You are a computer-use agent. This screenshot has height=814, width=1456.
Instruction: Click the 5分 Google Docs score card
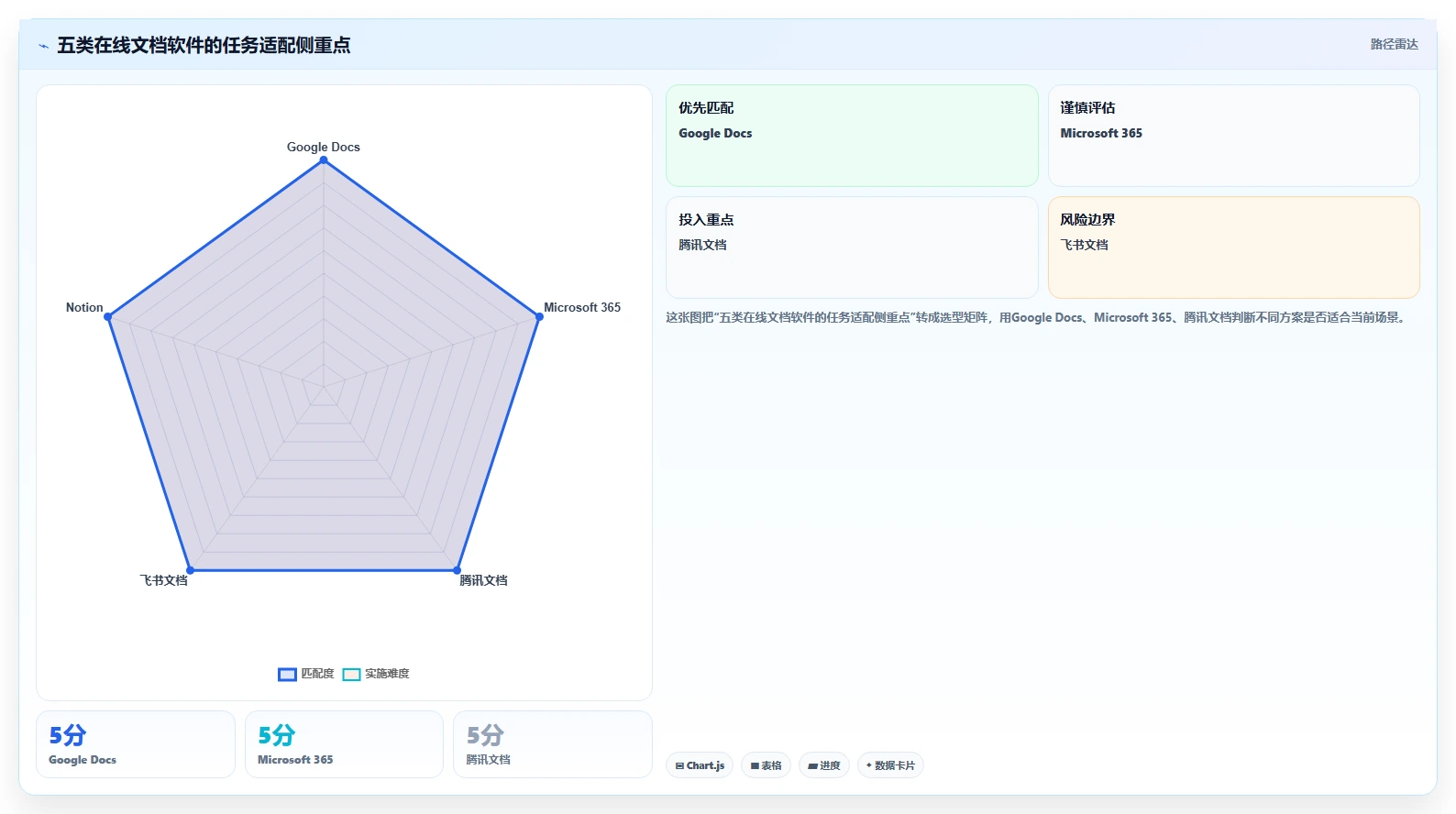136,744
